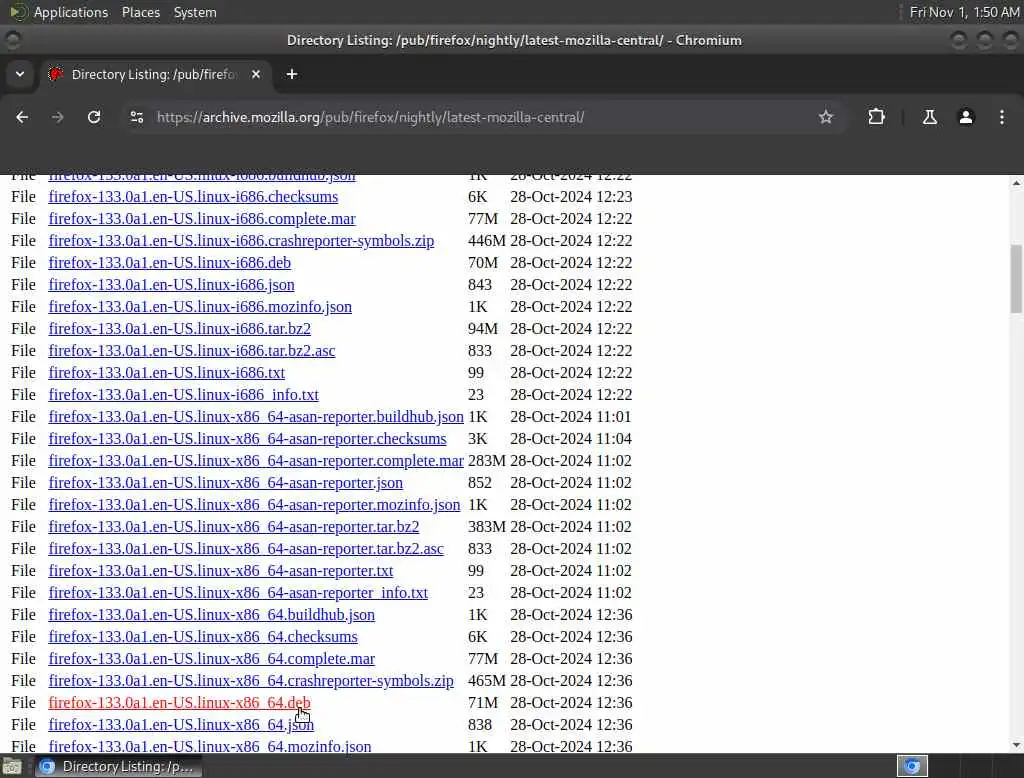Download linux-i686.tar.bz2 archive
This screenshot has width=1024, height=778.
pyautogui.click(x=180, y=329)
